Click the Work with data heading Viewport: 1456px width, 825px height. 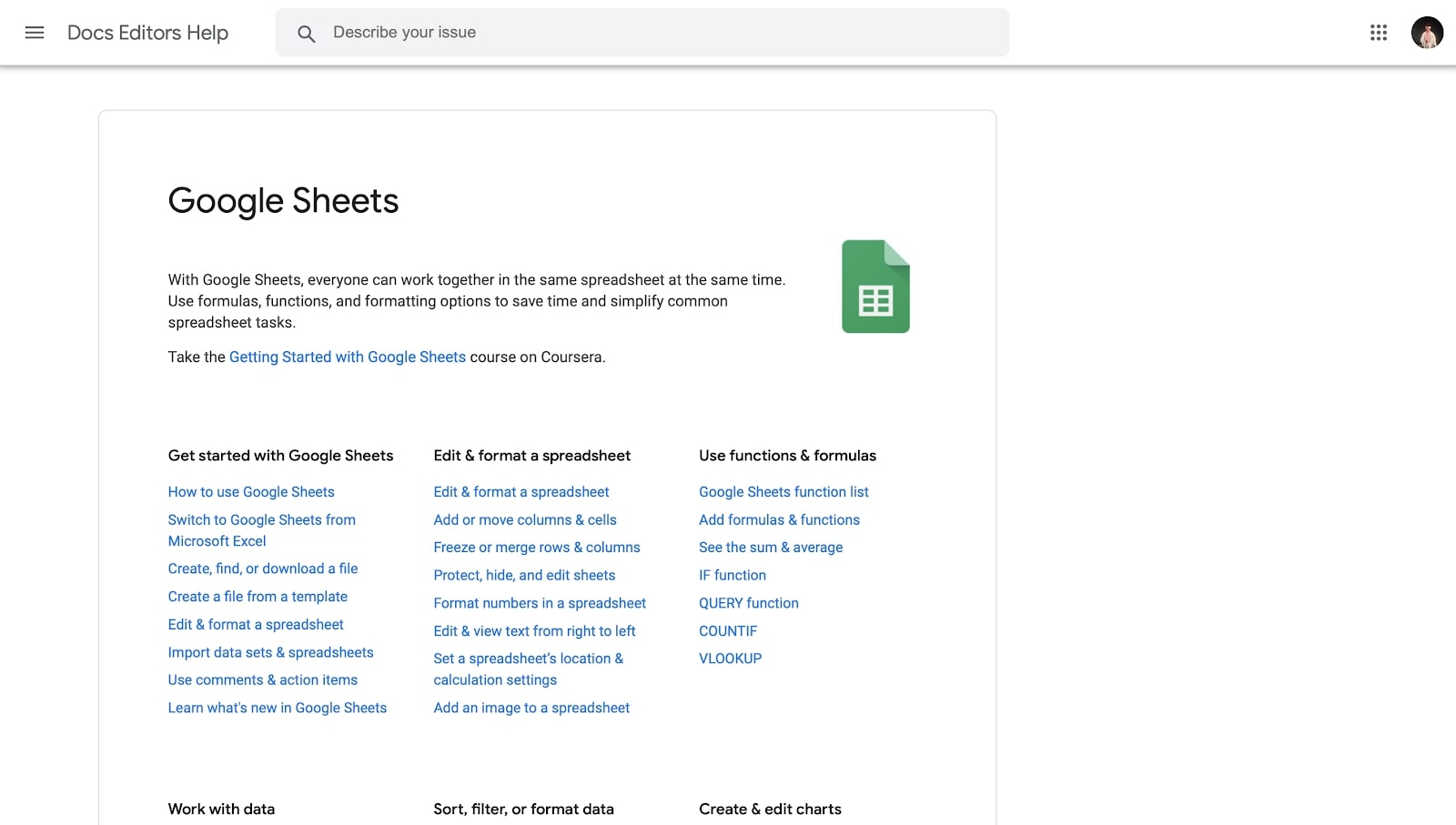tap(221, 810)
